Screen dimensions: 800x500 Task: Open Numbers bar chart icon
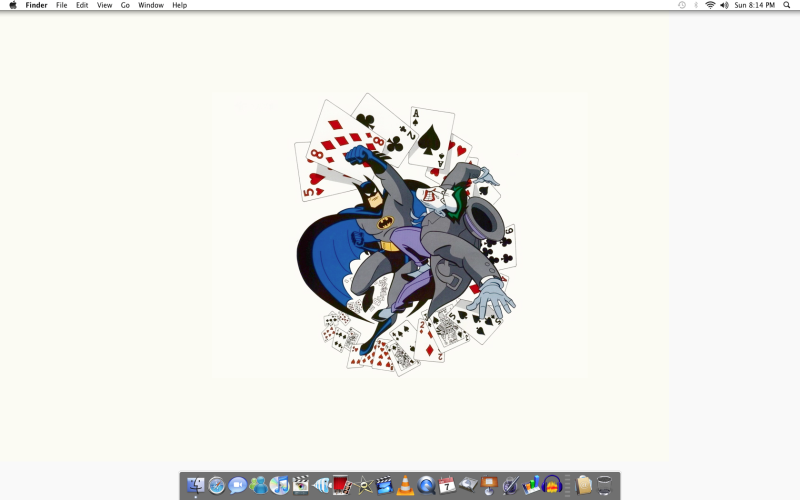coord(531,485)
